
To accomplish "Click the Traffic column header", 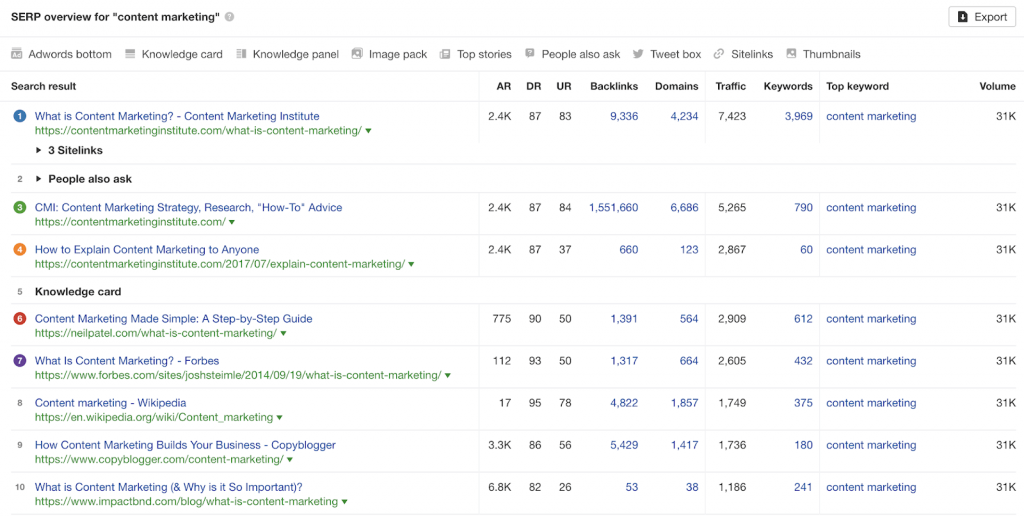I will point(731,86).
